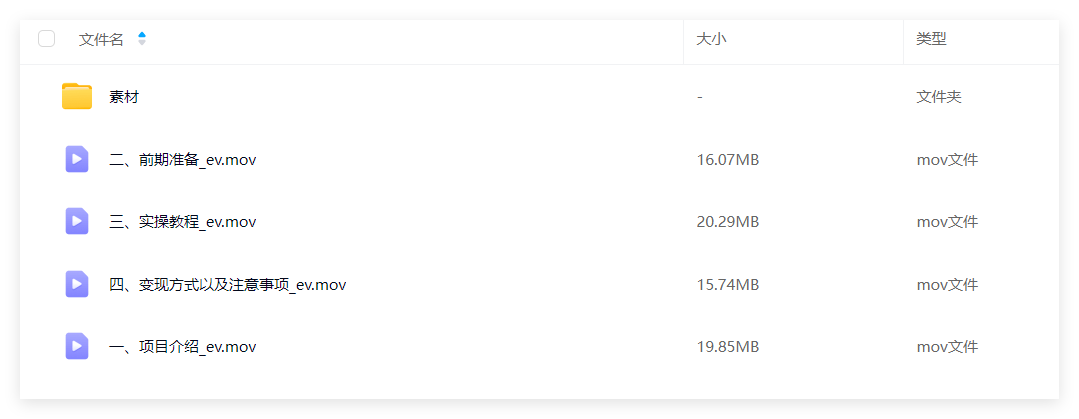
Task: Click video icon for 一、项目介绍_ev.mov
Action: click(76, 346)
